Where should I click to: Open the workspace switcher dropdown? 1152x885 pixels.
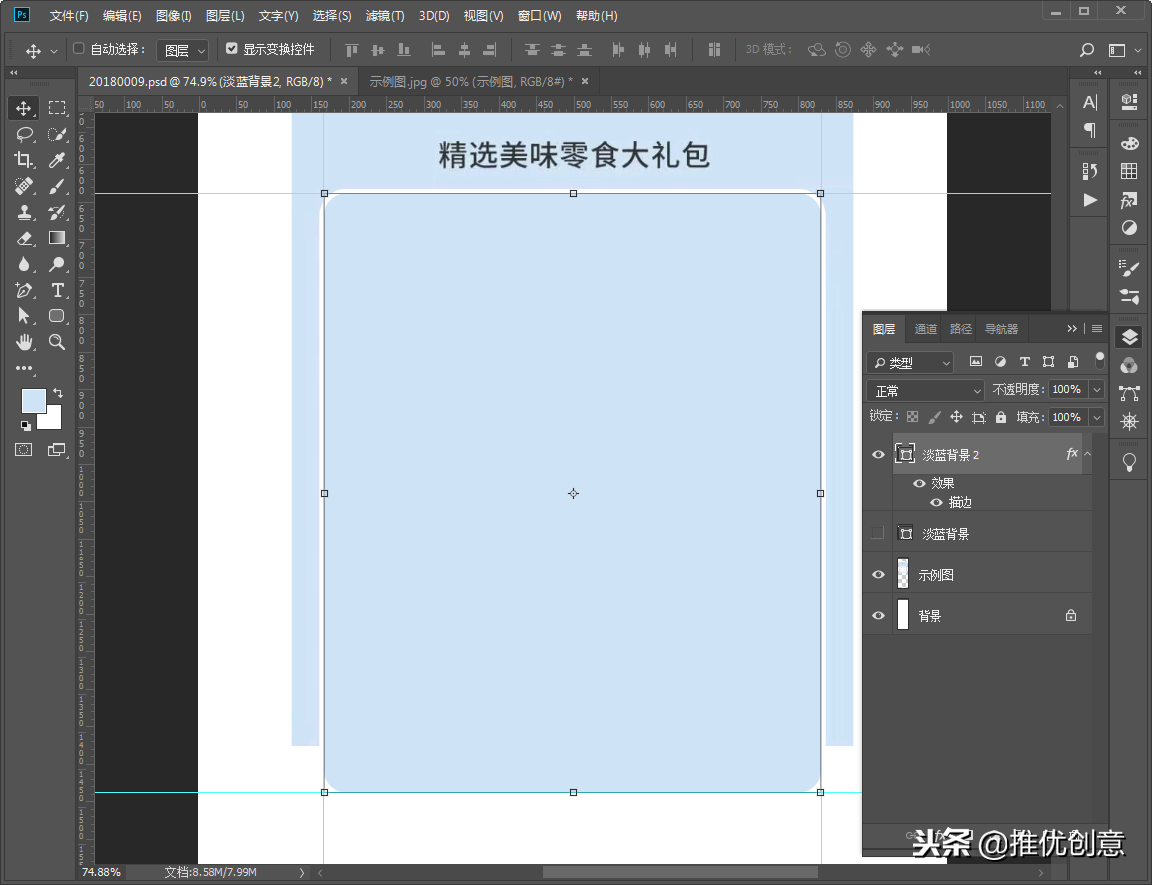tap(1123, 50)
